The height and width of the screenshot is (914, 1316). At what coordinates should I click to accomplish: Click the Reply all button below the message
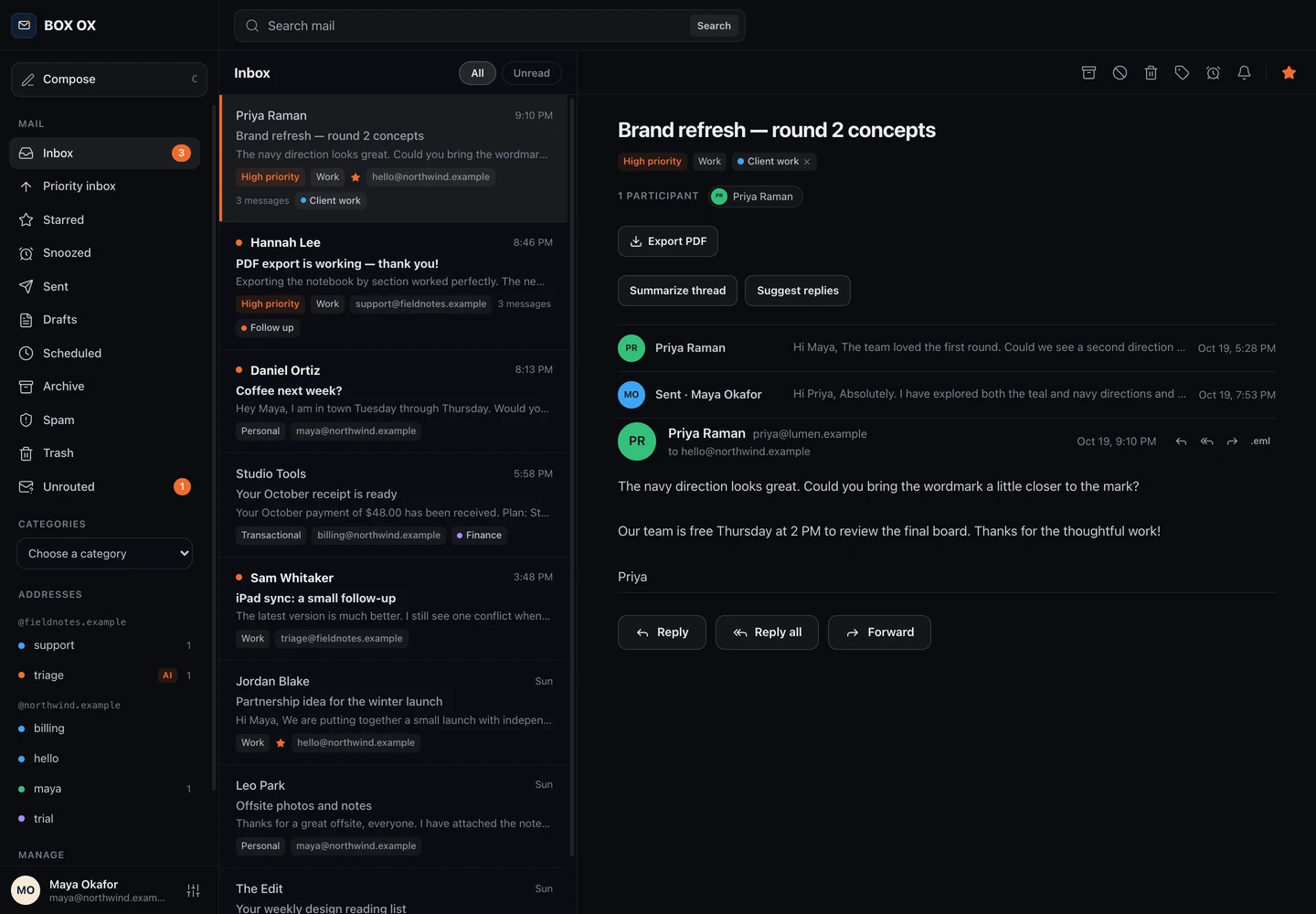point(767,632)
